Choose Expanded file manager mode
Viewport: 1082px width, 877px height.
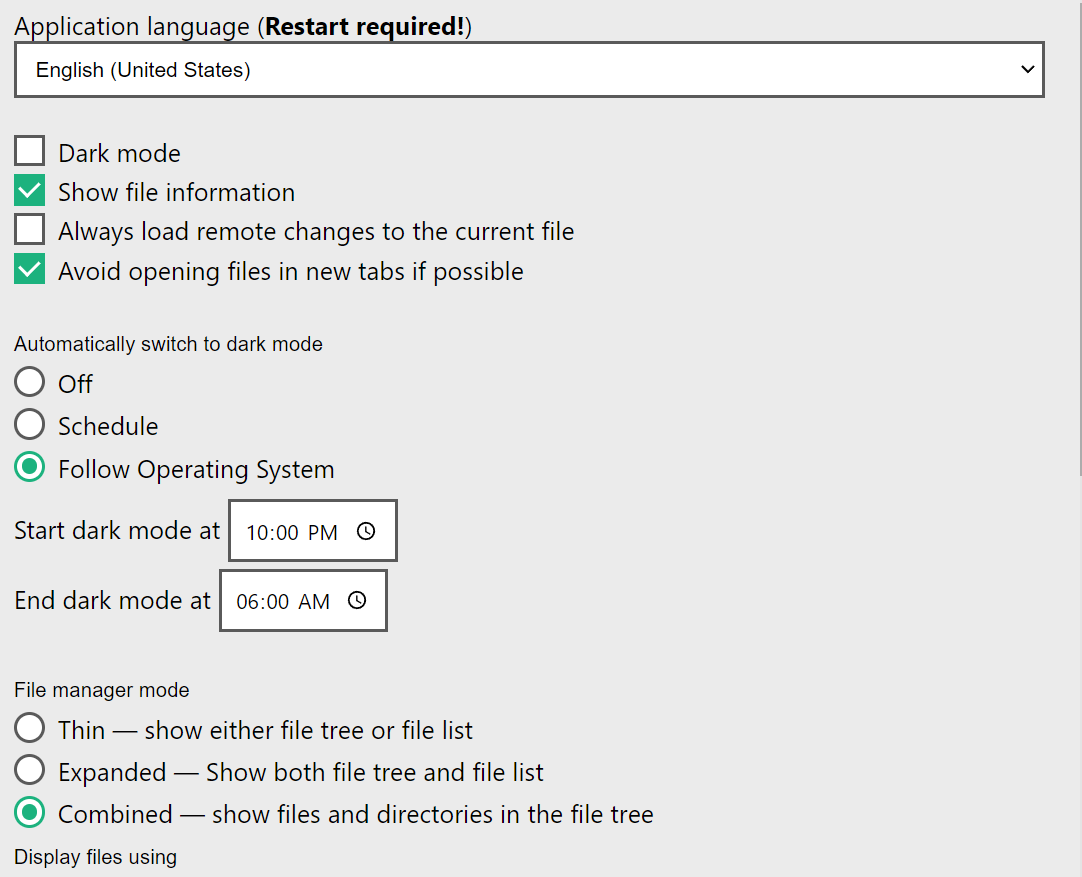(x=29, y=770)
